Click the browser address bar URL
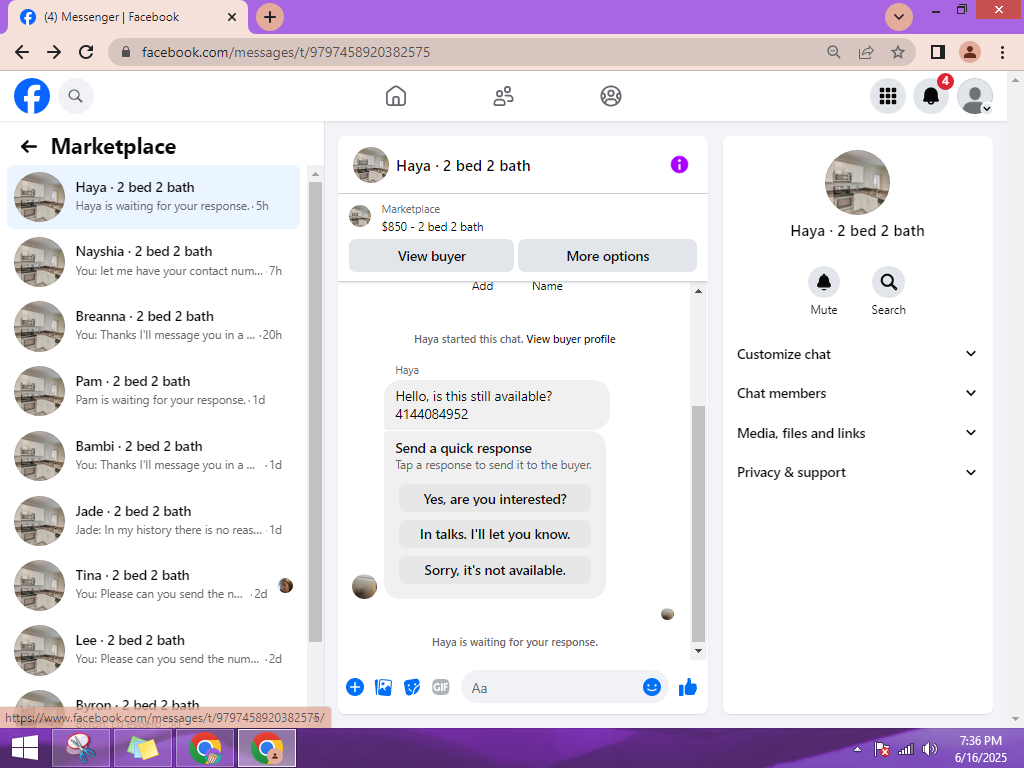 [285, 52]
